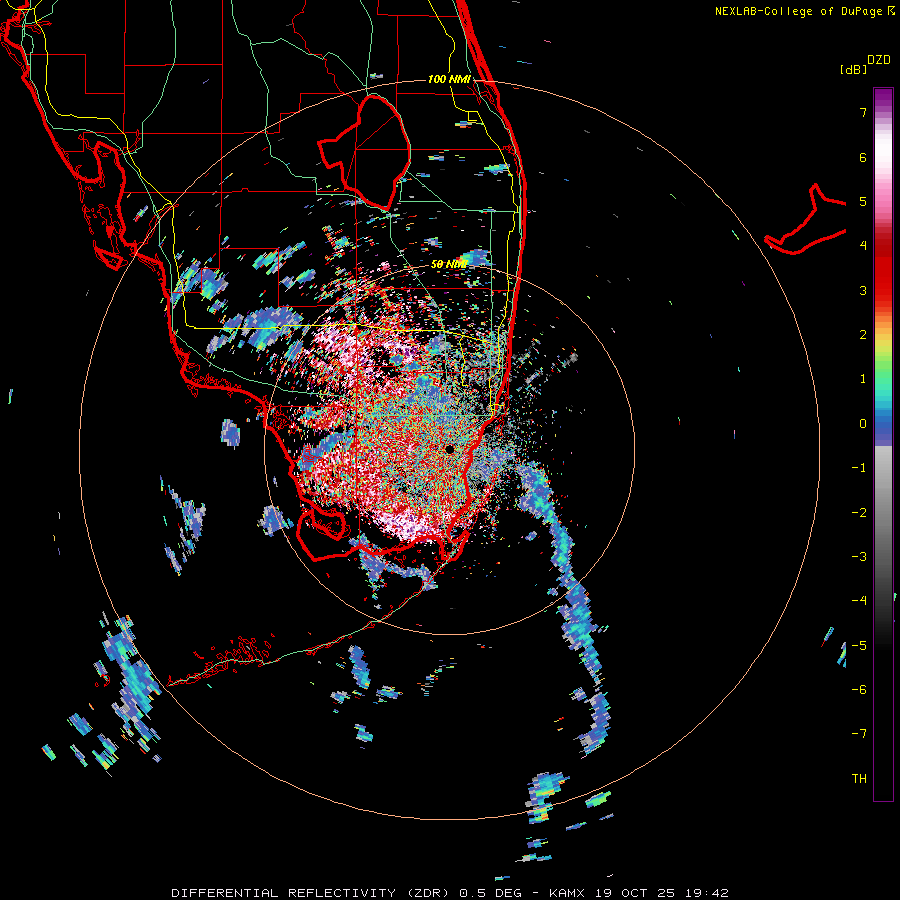Click the 6 tick label on the color scale

pyautogui.click(x=863, y=157)
